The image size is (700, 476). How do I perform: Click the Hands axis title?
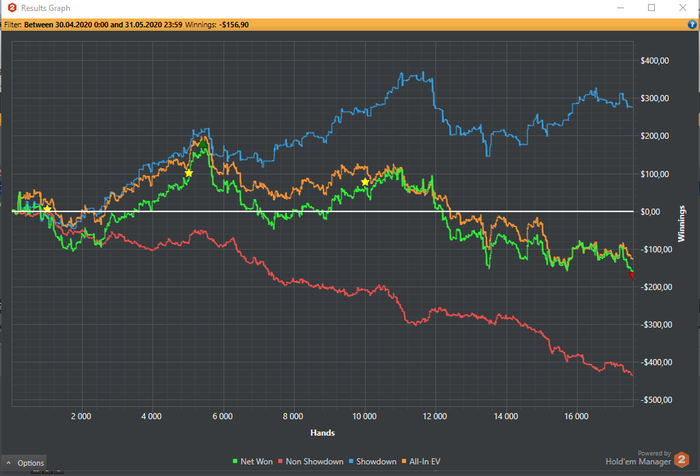click(322, 432)
